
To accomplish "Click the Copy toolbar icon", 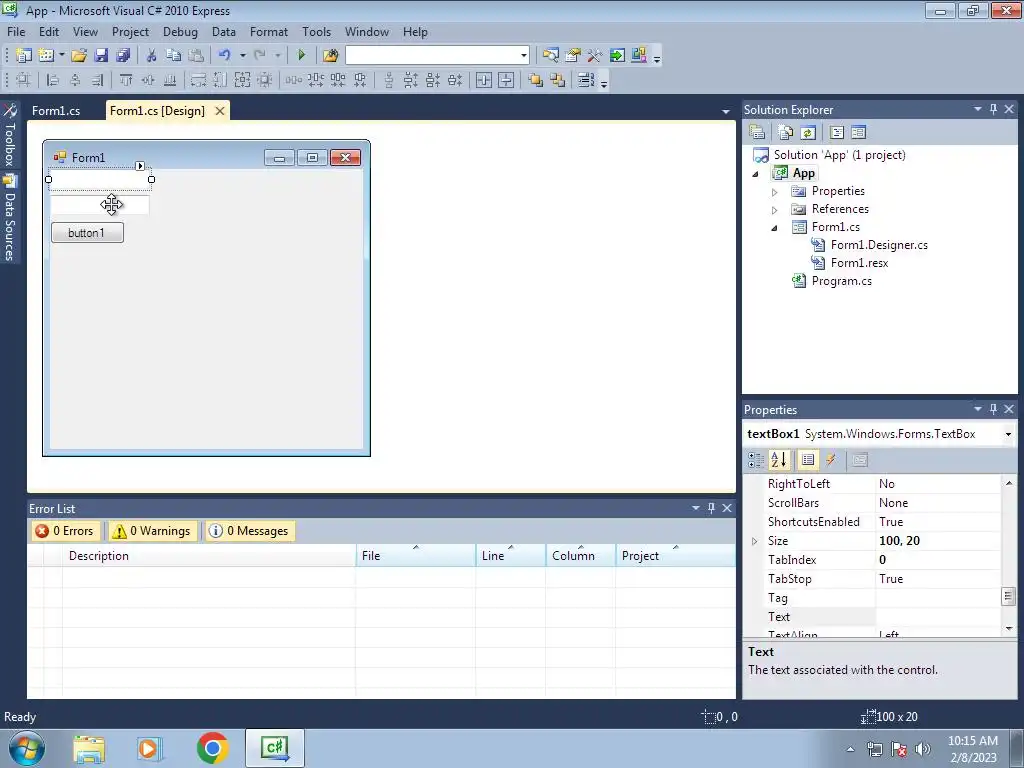I will [x=173, y=56].
